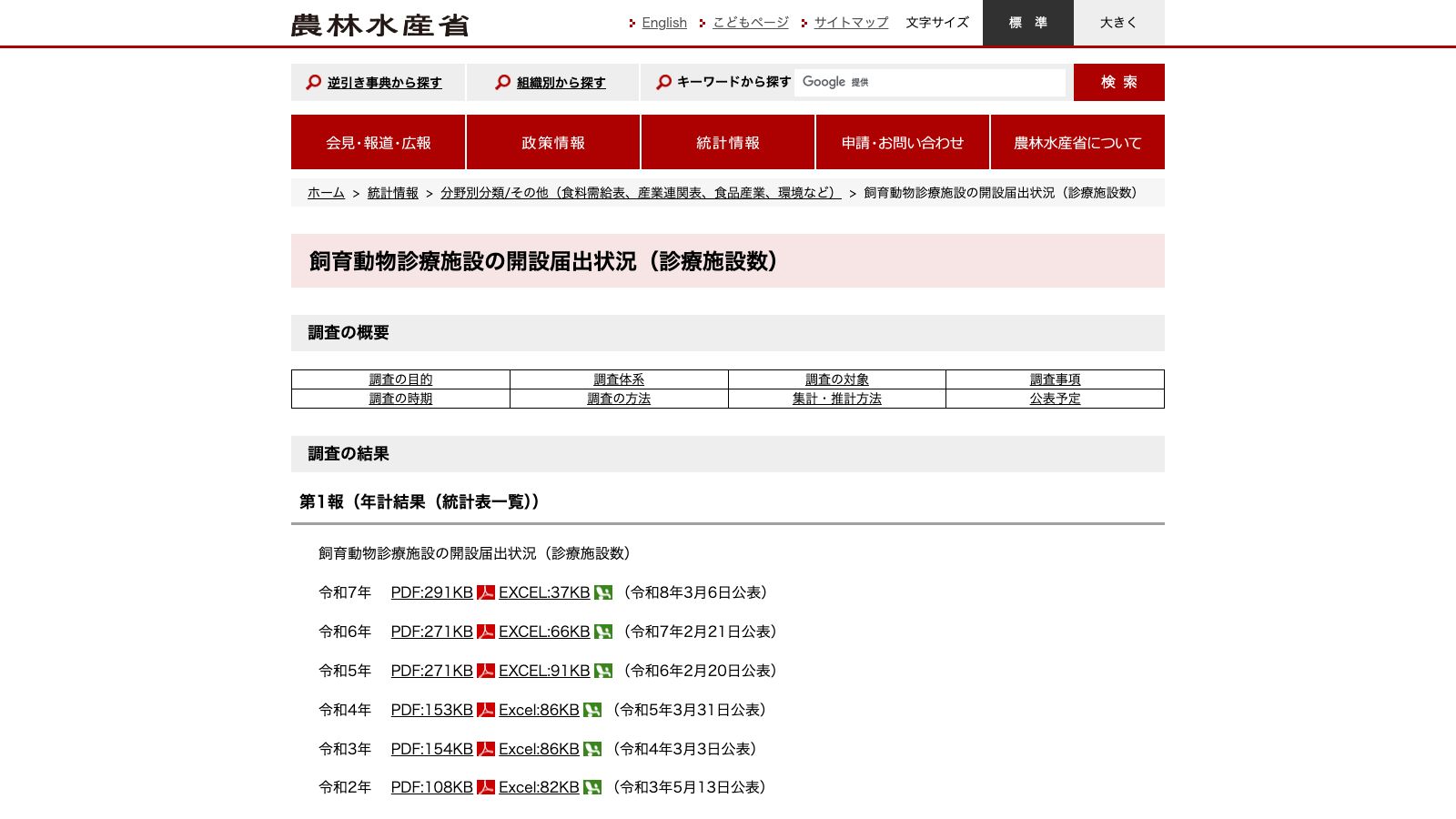
Task: Click the Excel icon for 令和6年
Action: coord(603,632)
